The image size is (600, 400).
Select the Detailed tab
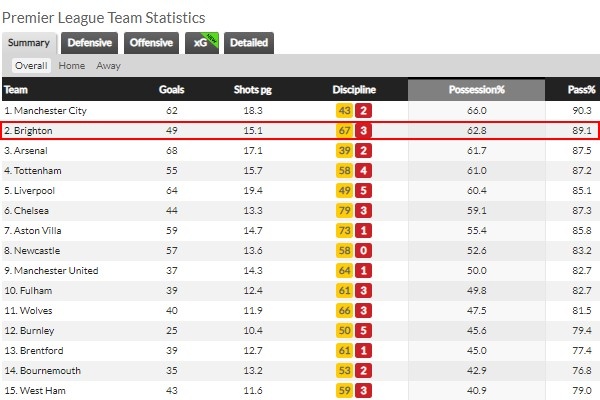pos(249,43)
